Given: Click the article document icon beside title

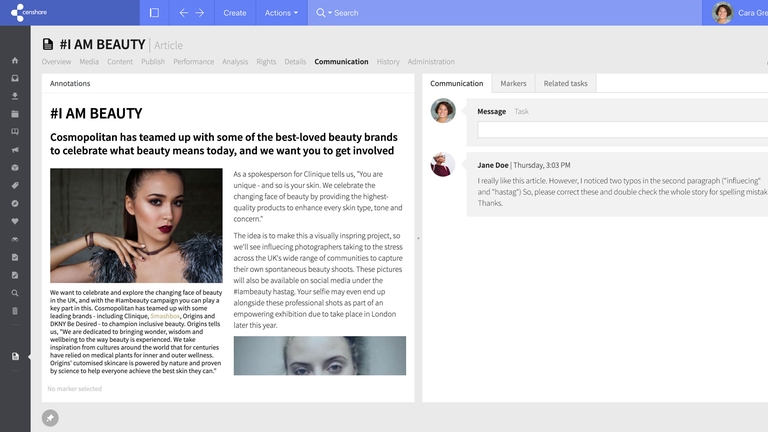Looking at the screenshot, I should coord(48,45).
